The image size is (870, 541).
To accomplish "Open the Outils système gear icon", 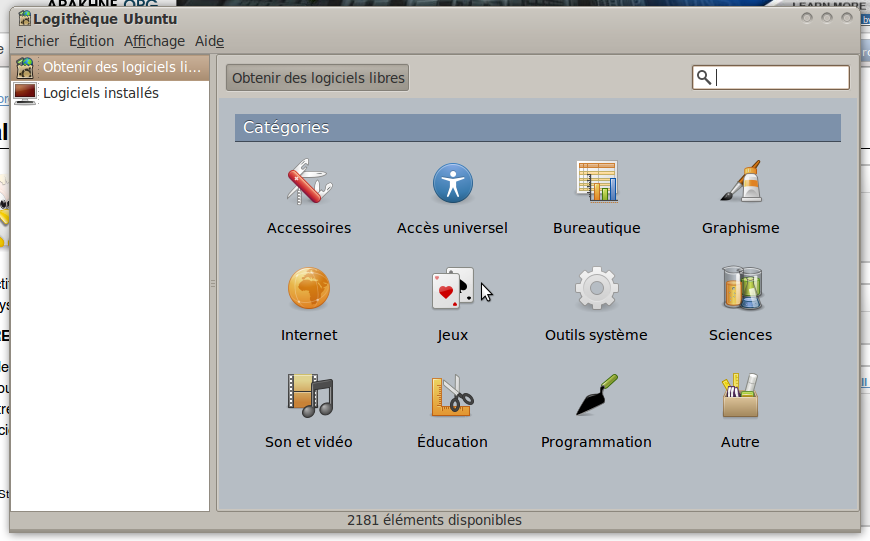I will (596, 288).
